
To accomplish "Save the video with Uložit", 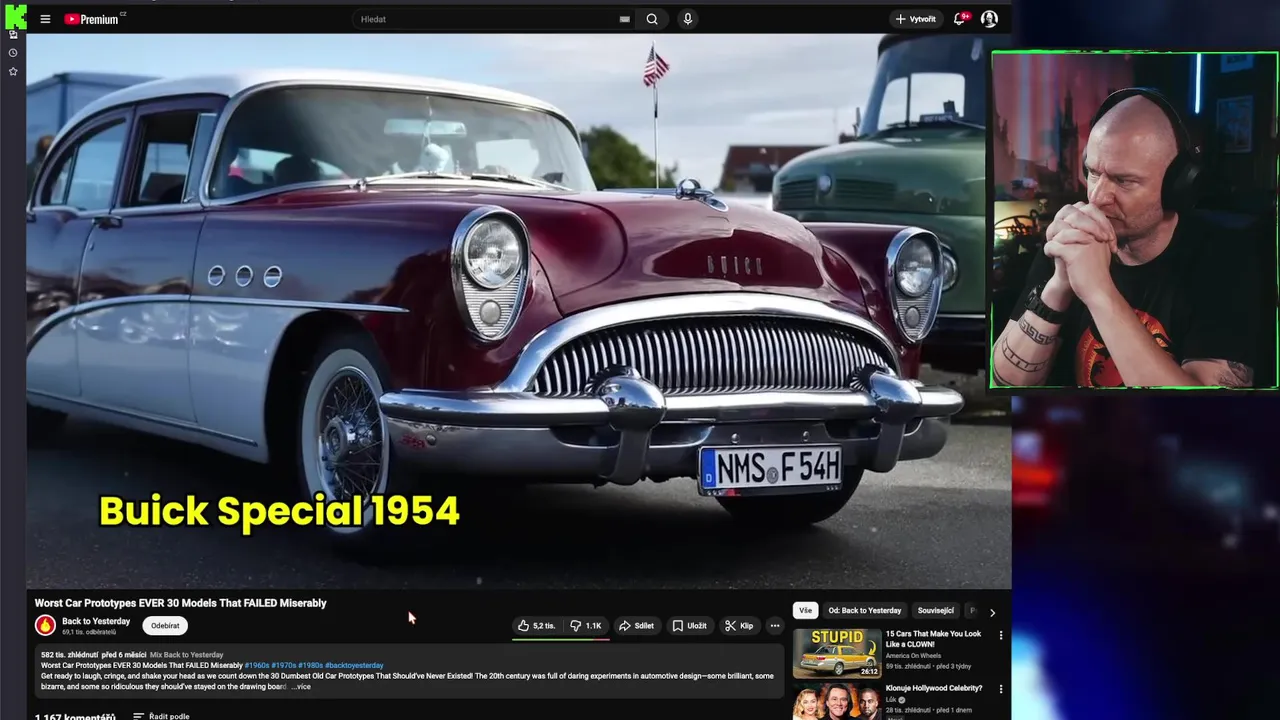I will click(689, 626).
